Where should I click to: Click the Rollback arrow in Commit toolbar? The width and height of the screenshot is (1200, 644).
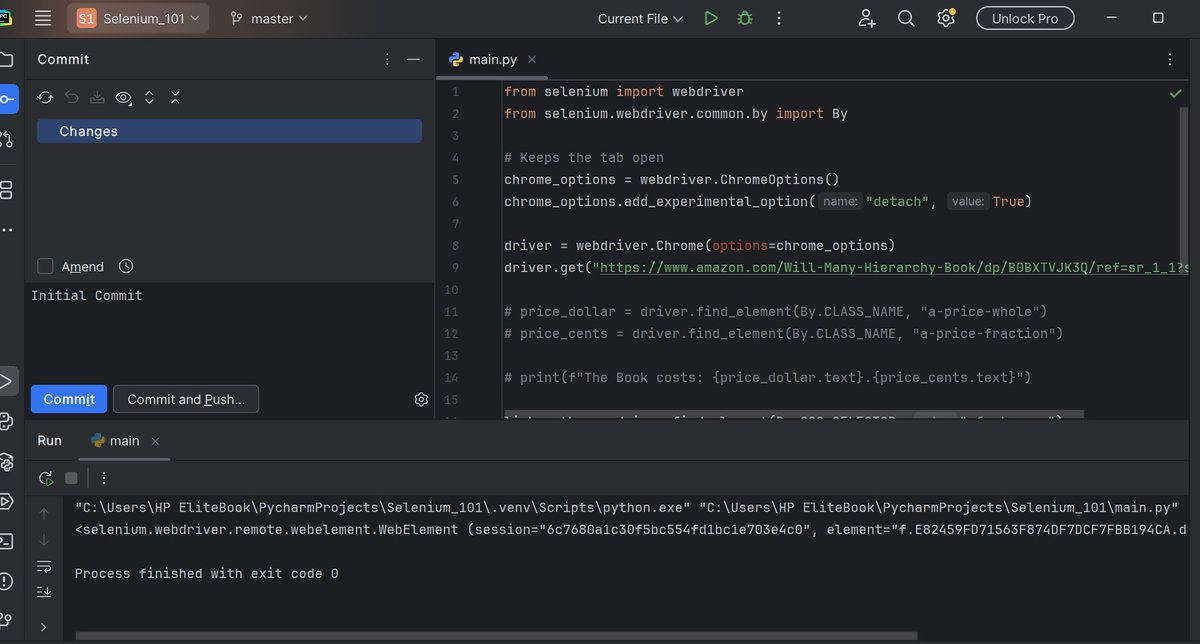[72, 97]
